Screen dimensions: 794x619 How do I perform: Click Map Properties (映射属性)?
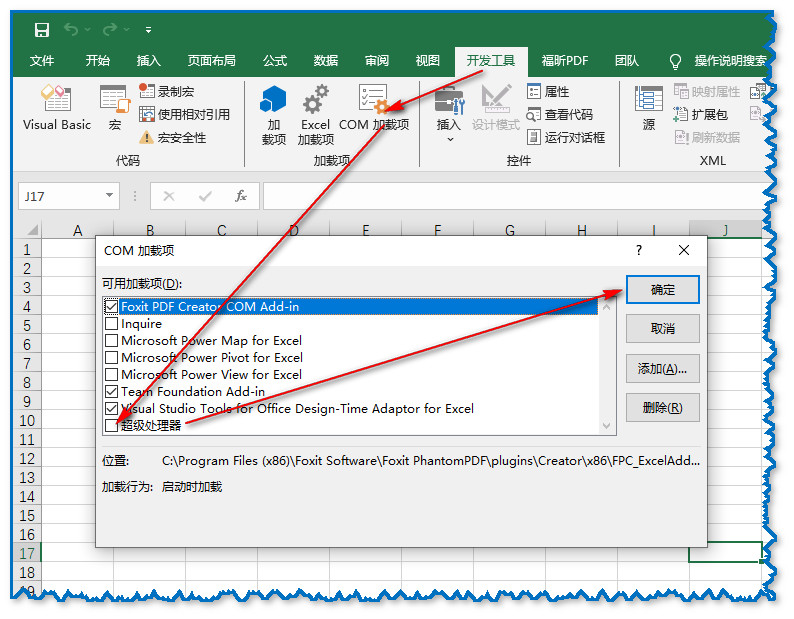707,92
